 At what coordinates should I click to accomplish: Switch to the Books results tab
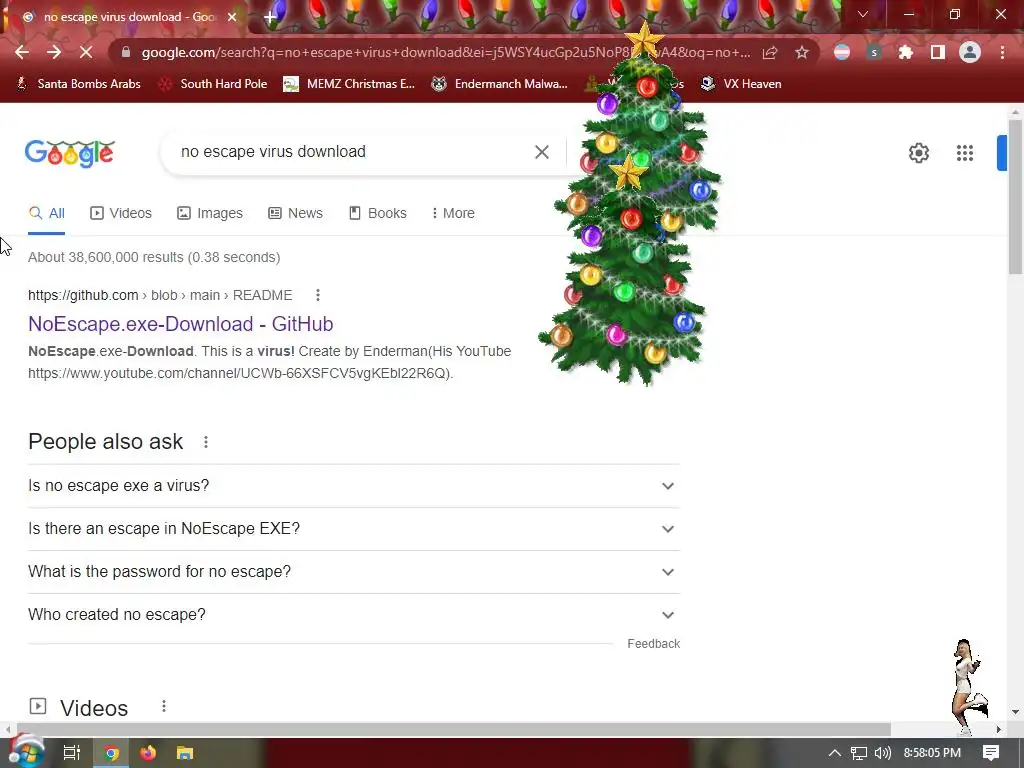tap(377, 214)
